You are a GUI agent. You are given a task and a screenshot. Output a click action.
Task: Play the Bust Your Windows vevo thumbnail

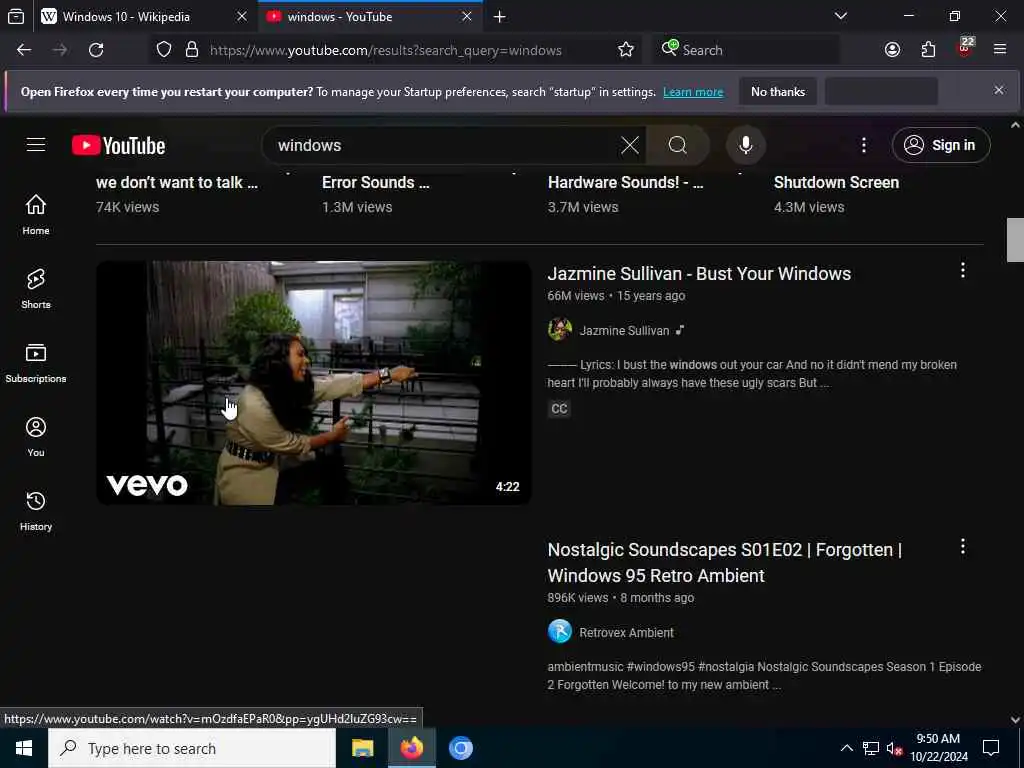coord(313,383)
